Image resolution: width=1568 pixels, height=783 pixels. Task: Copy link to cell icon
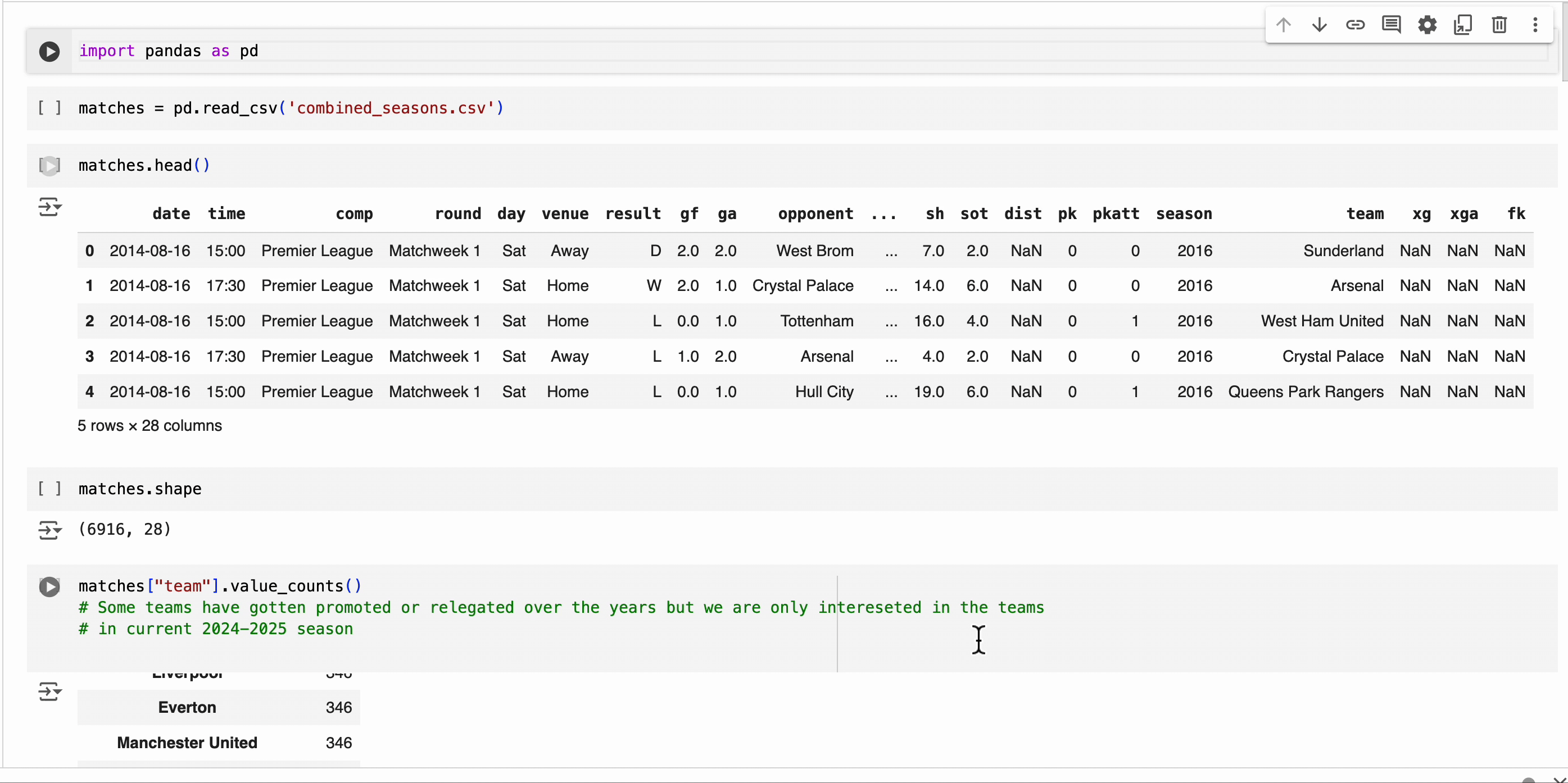click(1355, 25)
